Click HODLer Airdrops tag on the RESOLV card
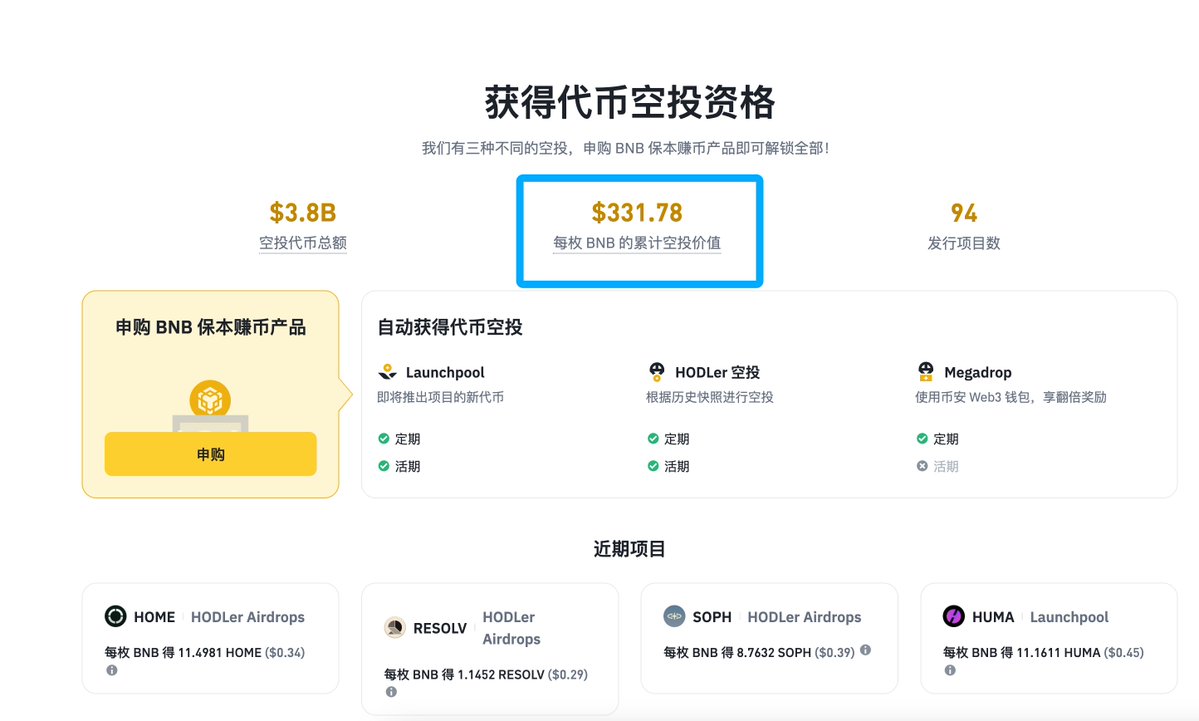 coord(512,628)
